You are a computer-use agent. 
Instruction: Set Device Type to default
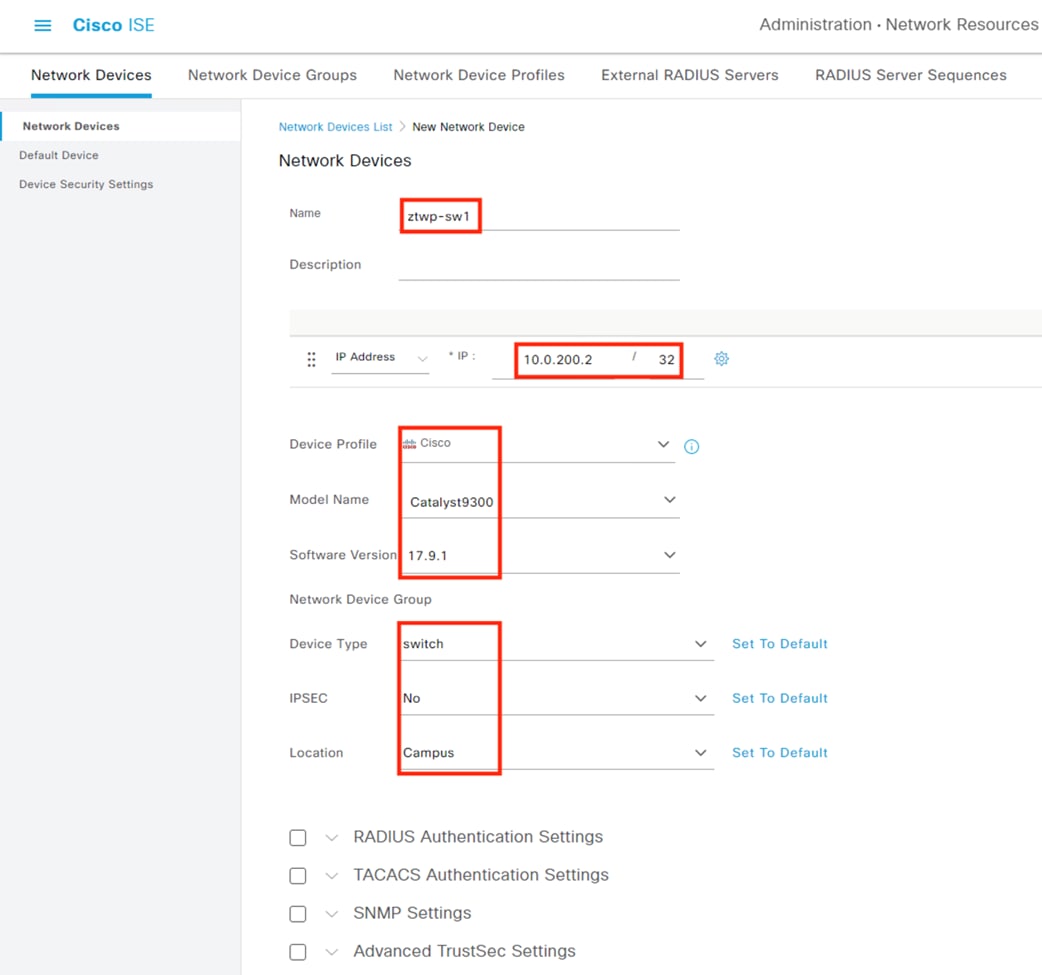780,644
